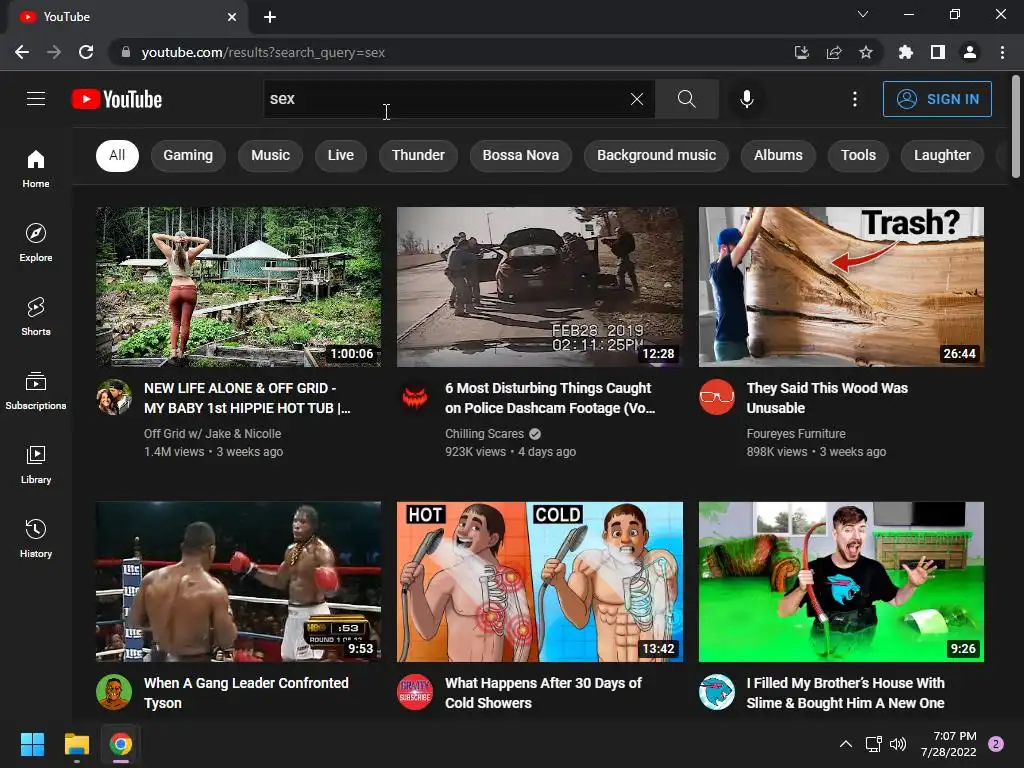Select the Live filter chip
This screenshot has height=768, width=1024.
pyautogui.click(x=340, y=155)
